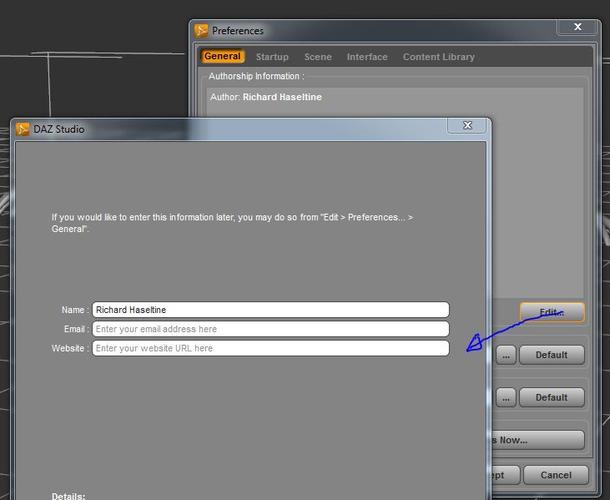Click the partially hidden 'Now...' button

pos(538,440)
